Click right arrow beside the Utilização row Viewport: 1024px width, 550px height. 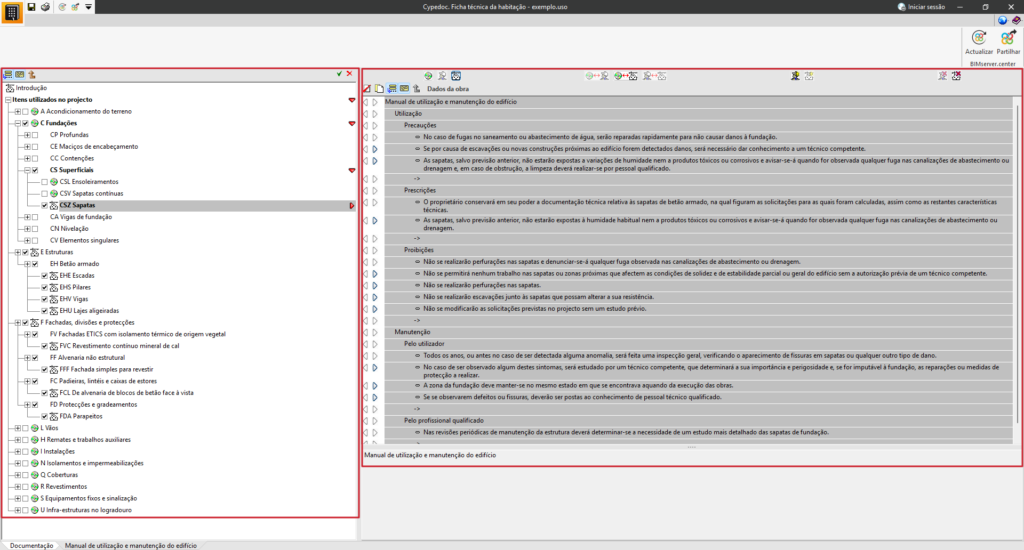click(x=375, y=114)
